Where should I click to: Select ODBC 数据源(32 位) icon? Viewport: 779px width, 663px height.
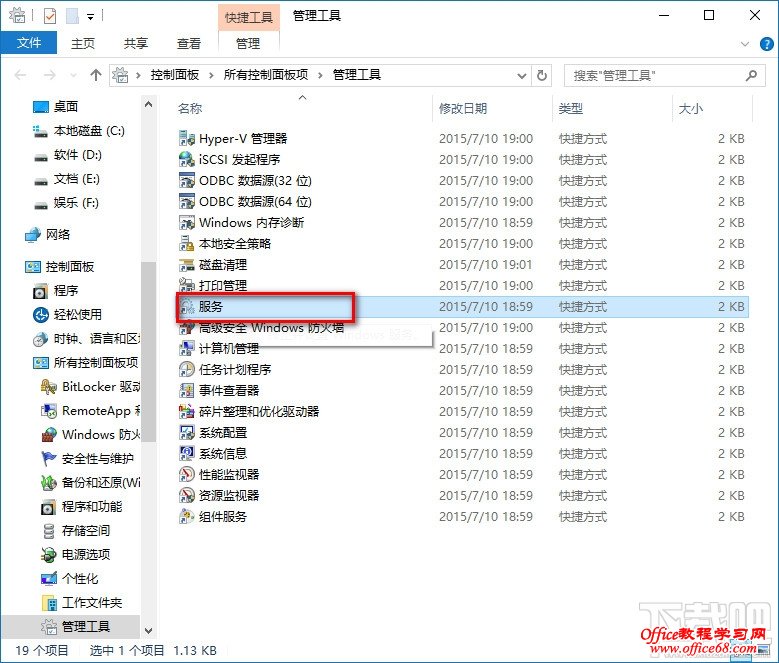click(186, 180)
